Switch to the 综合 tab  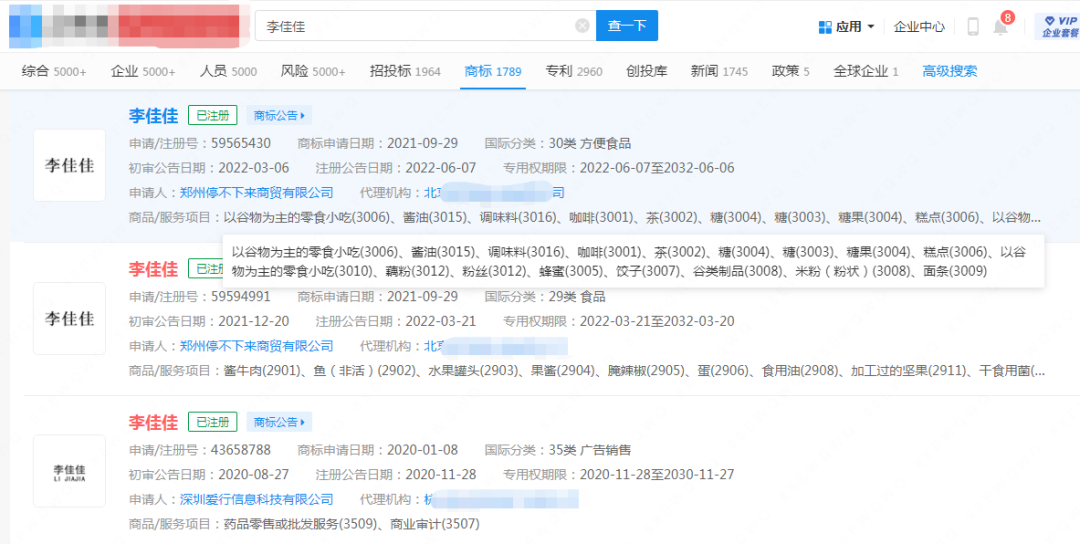tap(54, 71)
